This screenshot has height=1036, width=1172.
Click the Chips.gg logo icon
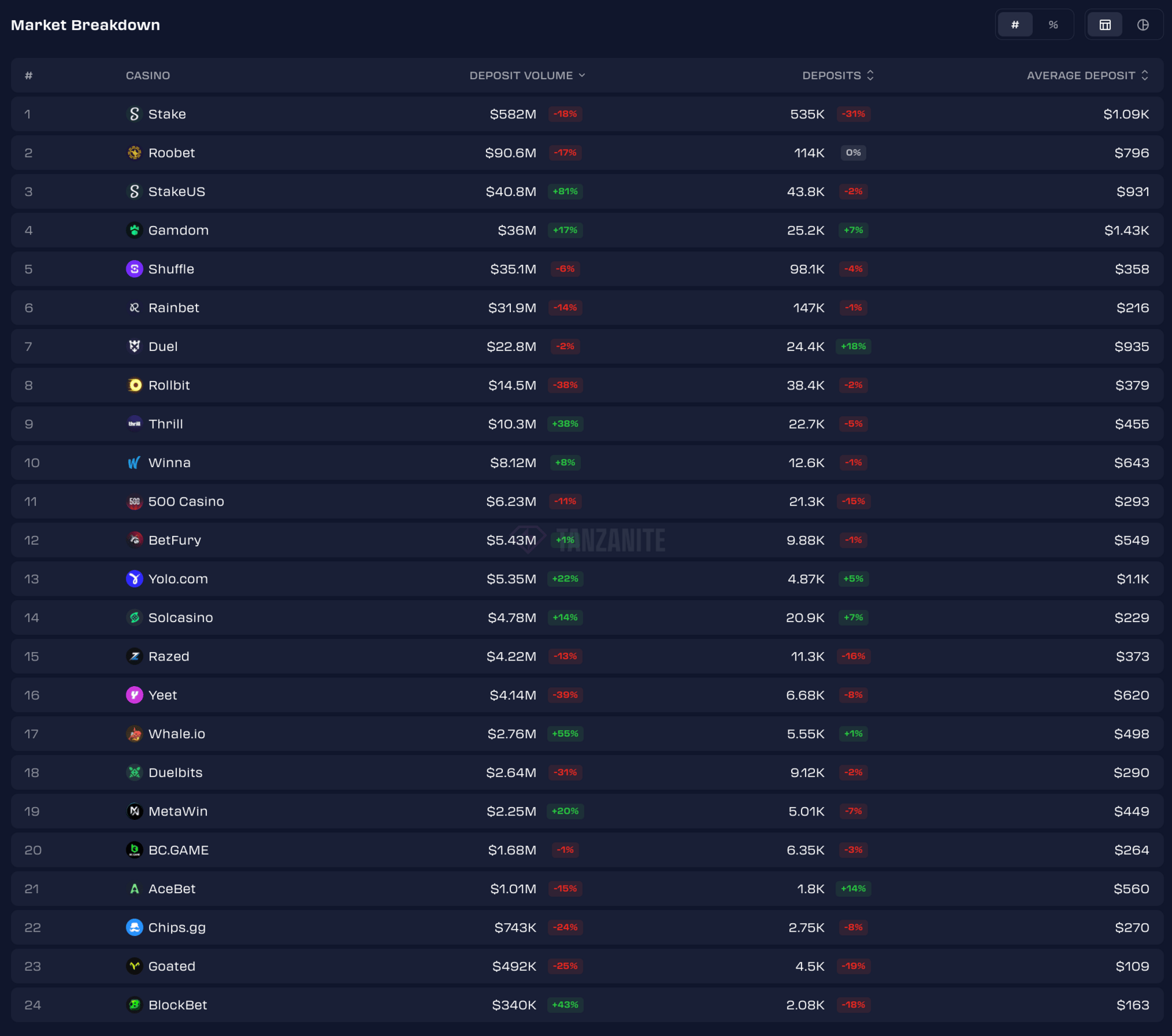(x=134, y=927)
